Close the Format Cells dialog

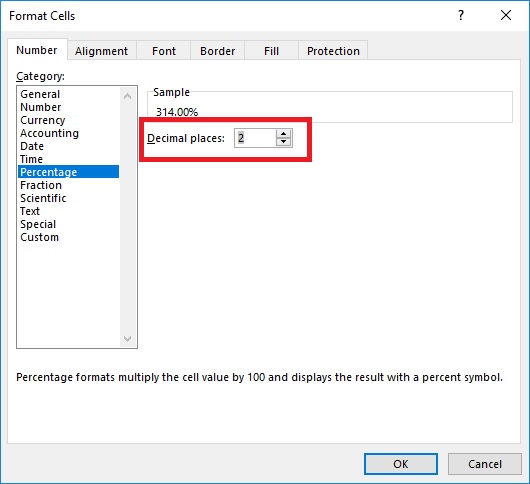pyautogui.click(x=506, y=16)
